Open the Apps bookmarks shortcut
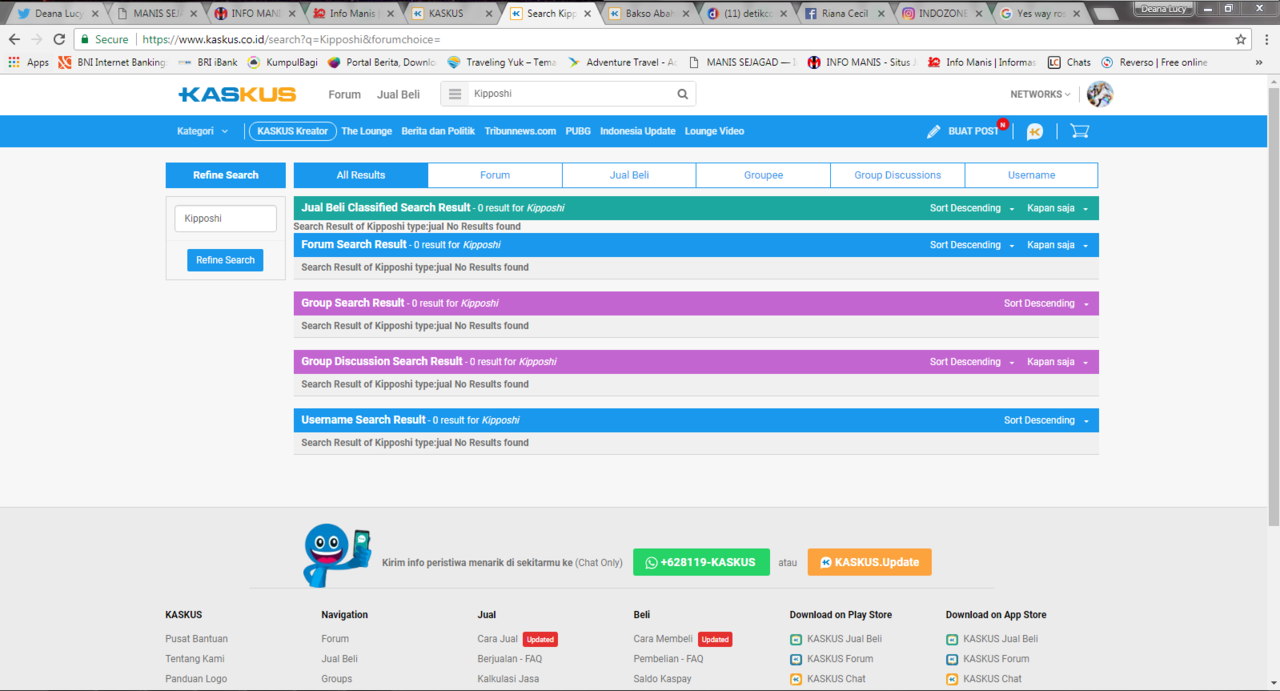This screenshot has width=1280, height=691. click(x=28, y=62)
